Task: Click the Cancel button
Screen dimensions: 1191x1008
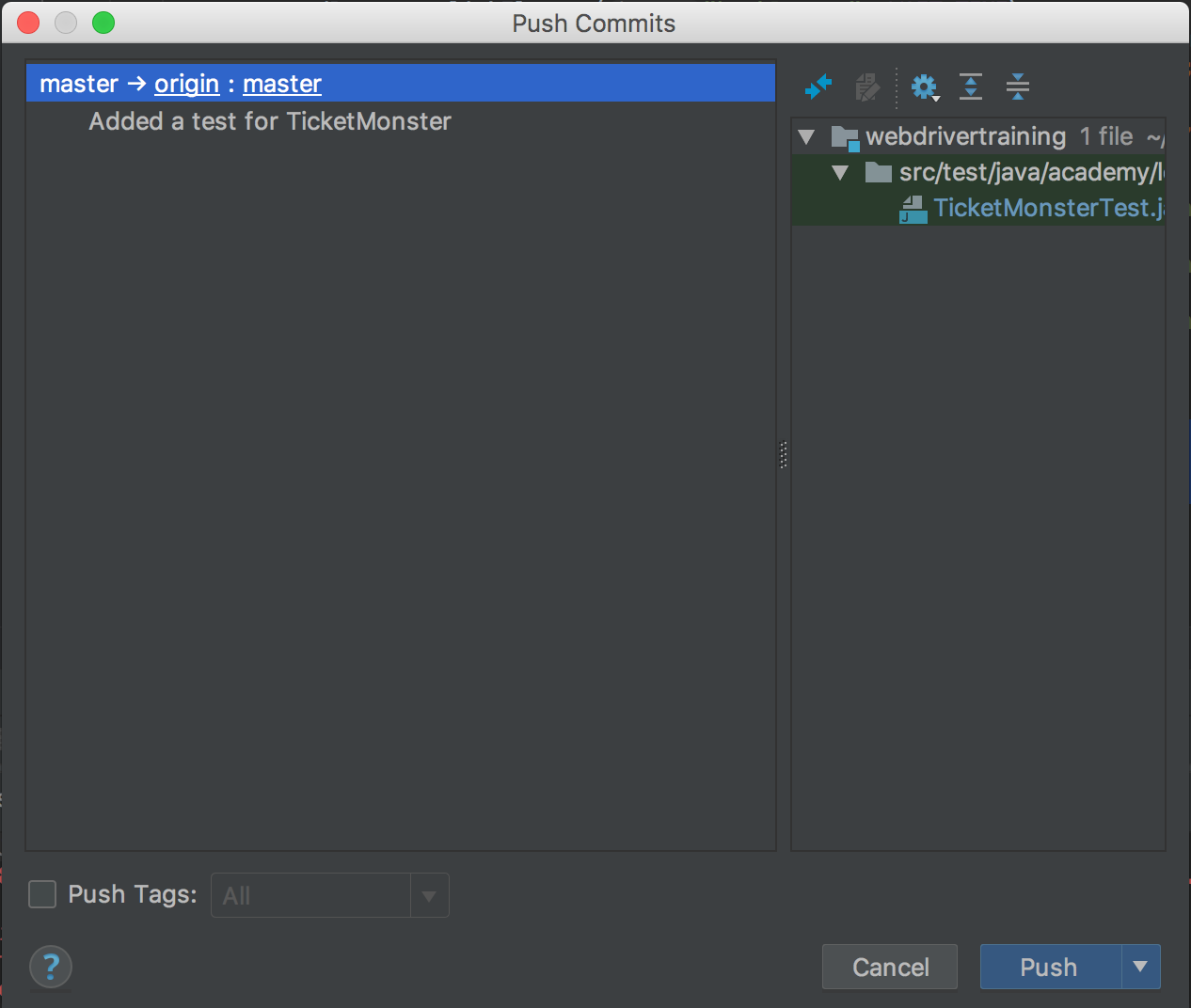Action: coord(890,967)
